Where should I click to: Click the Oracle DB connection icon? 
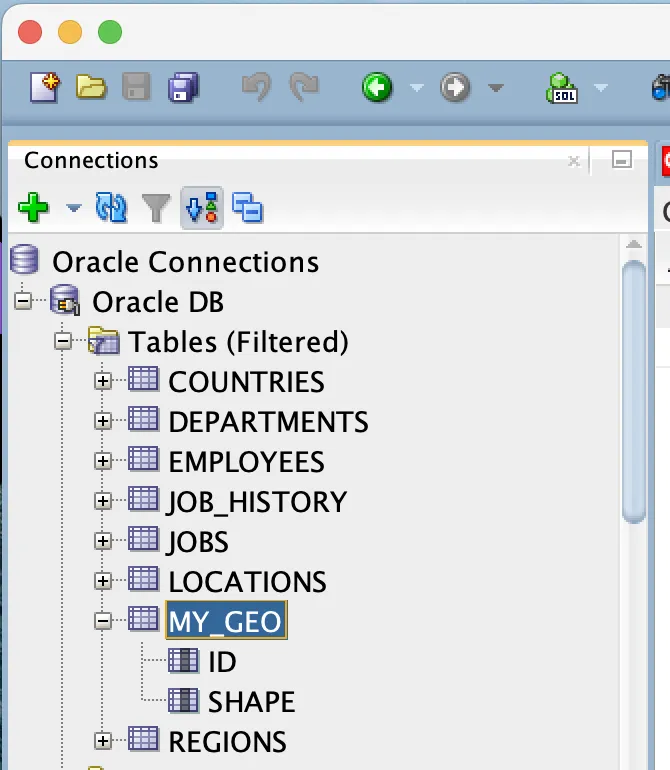coord(65,300)
